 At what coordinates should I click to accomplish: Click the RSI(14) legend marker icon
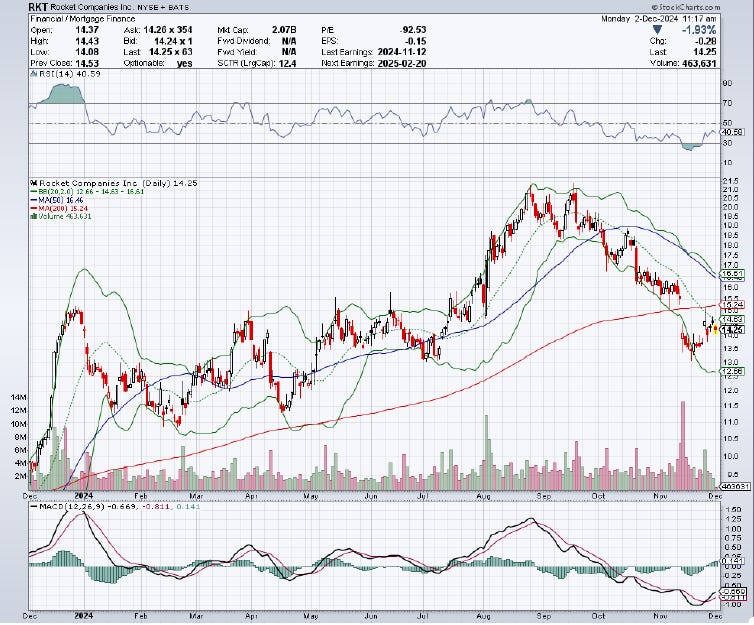[x=33, y=74]
